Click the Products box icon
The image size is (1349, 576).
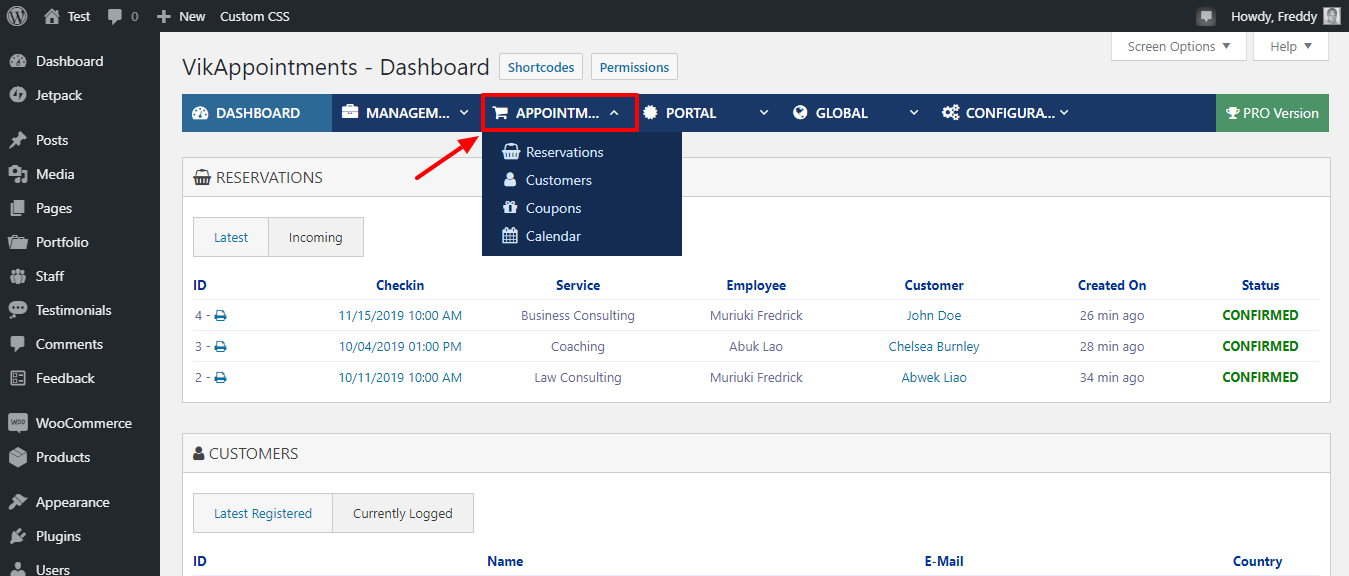tap(18, 457)
